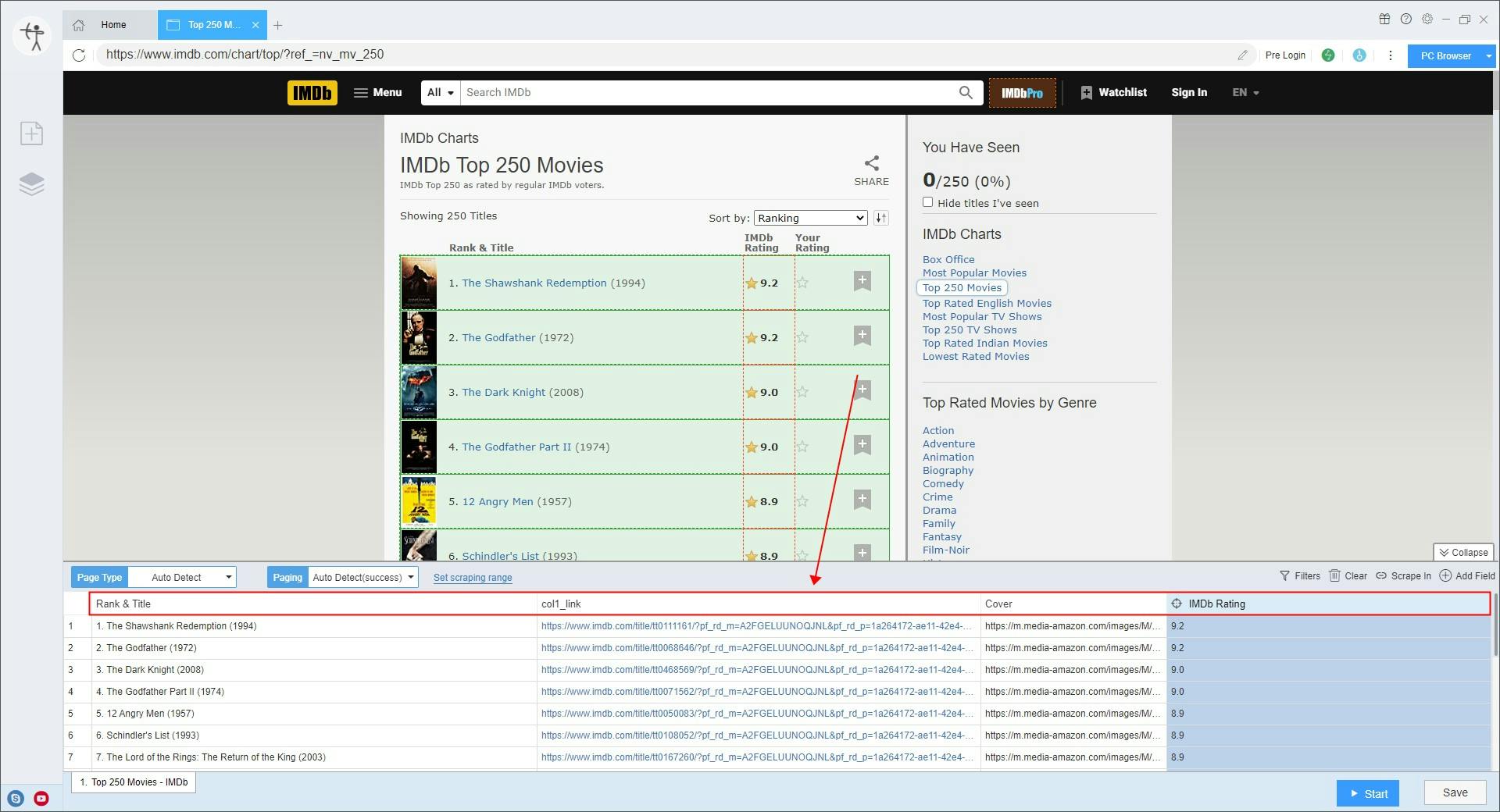Click the red YouTube icon at bottom left
Image resolution: width=1500 pixels, height=812 pixels.
41,798
